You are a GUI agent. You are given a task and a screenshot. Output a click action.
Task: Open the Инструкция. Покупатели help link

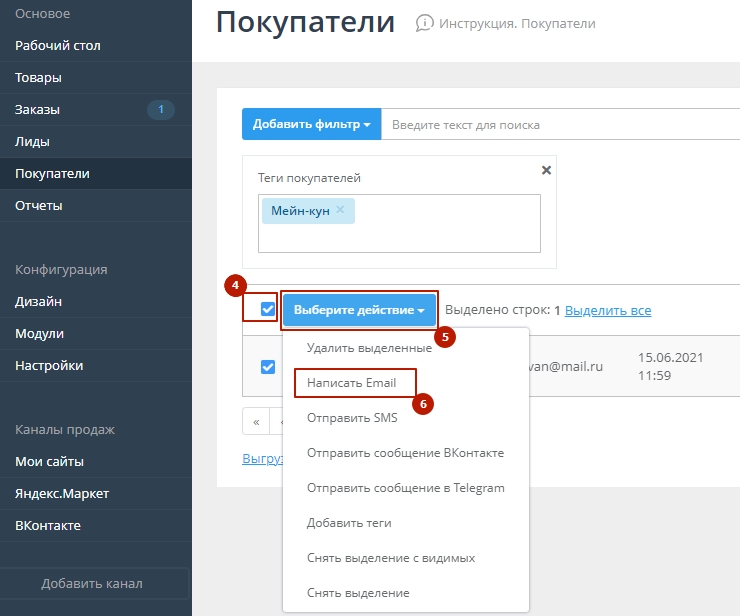tap(516, 23)
